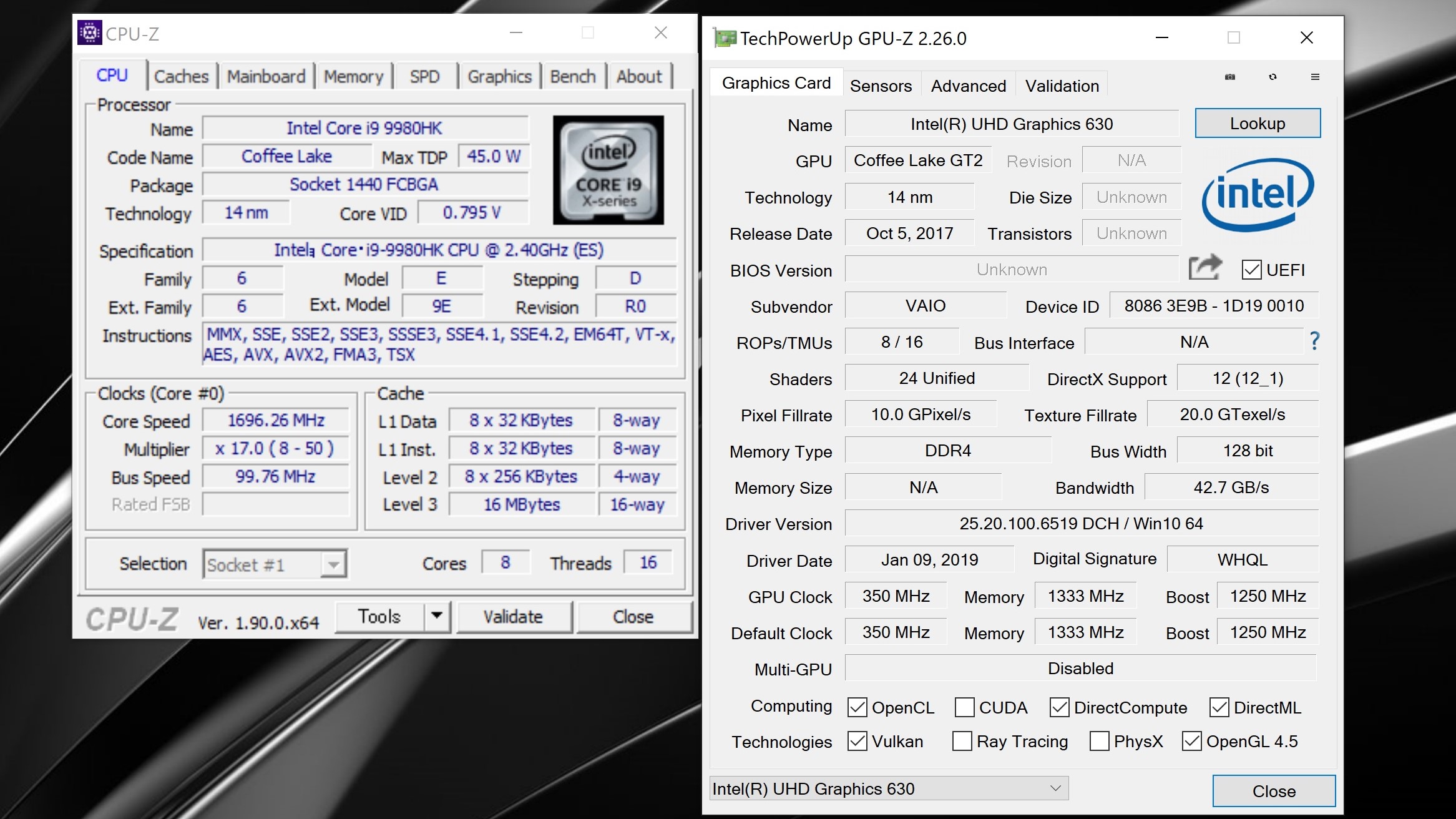Open the About tab in CPU-Z
The width and height of the screenshot is (1456, 819).
click(x=639, y=76)
